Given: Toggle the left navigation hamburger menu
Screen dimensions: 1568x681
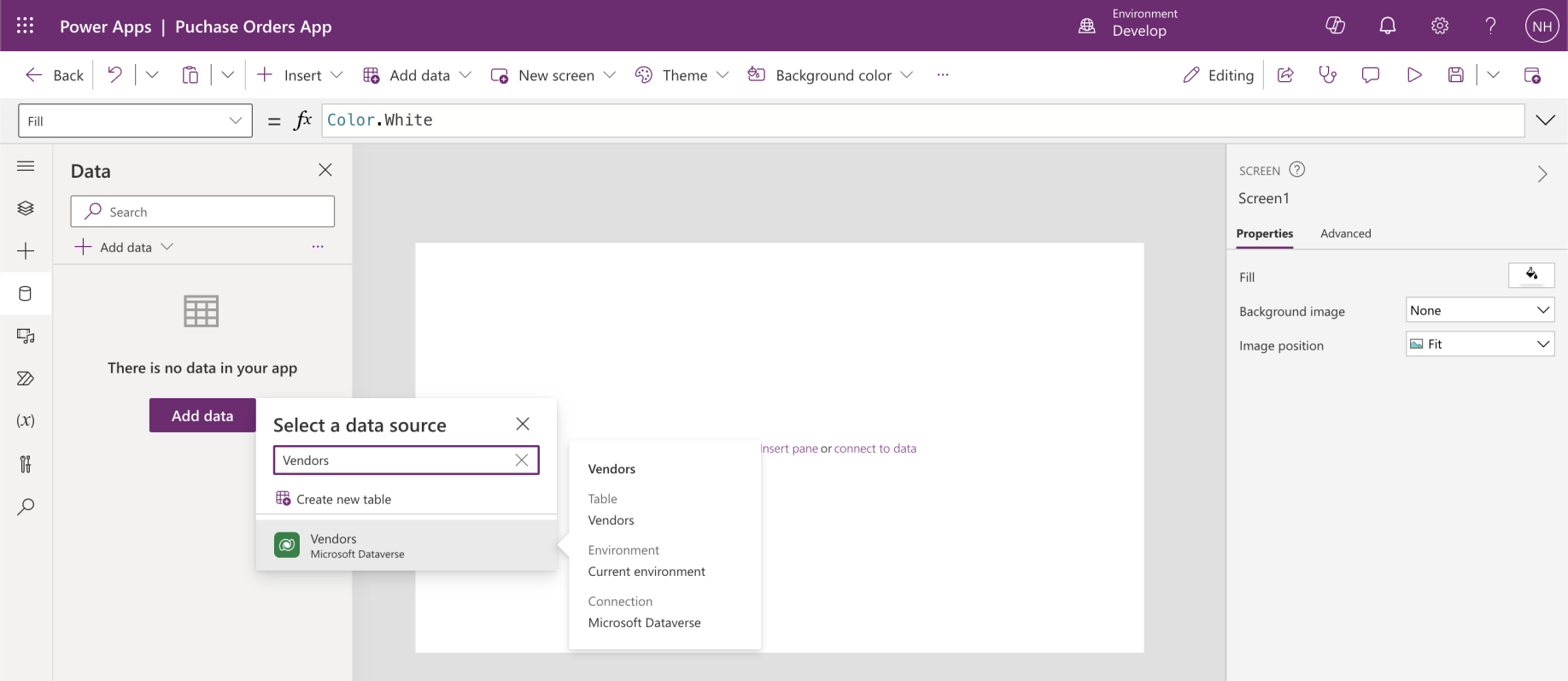Looking at the screenshot, I should 26,166.
